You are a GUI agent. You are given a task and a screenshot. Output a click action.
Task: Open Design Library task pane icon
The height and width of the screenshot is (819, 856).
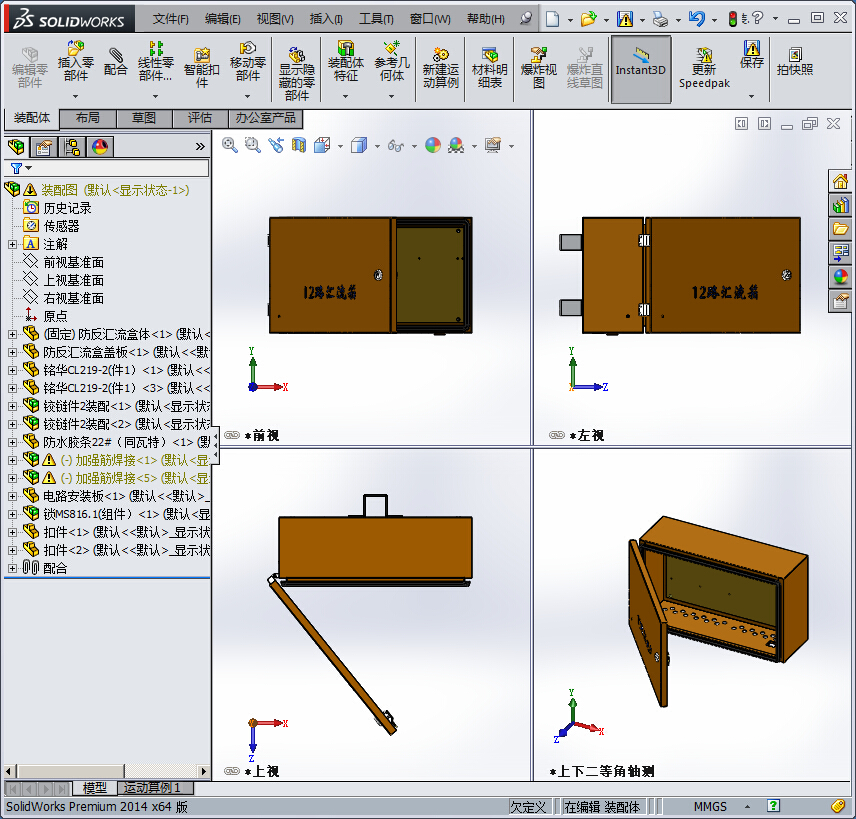click(841, 205)
